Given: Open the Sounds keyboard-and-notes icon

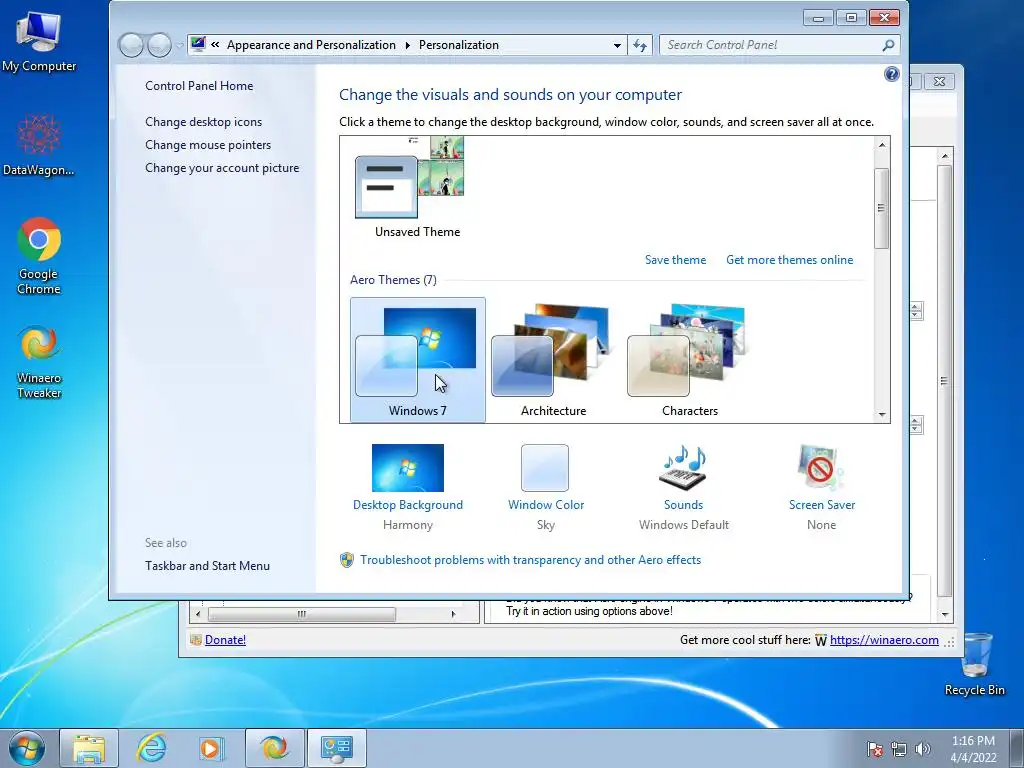Looking at the screenshot, I should click(x=683, y=468).
